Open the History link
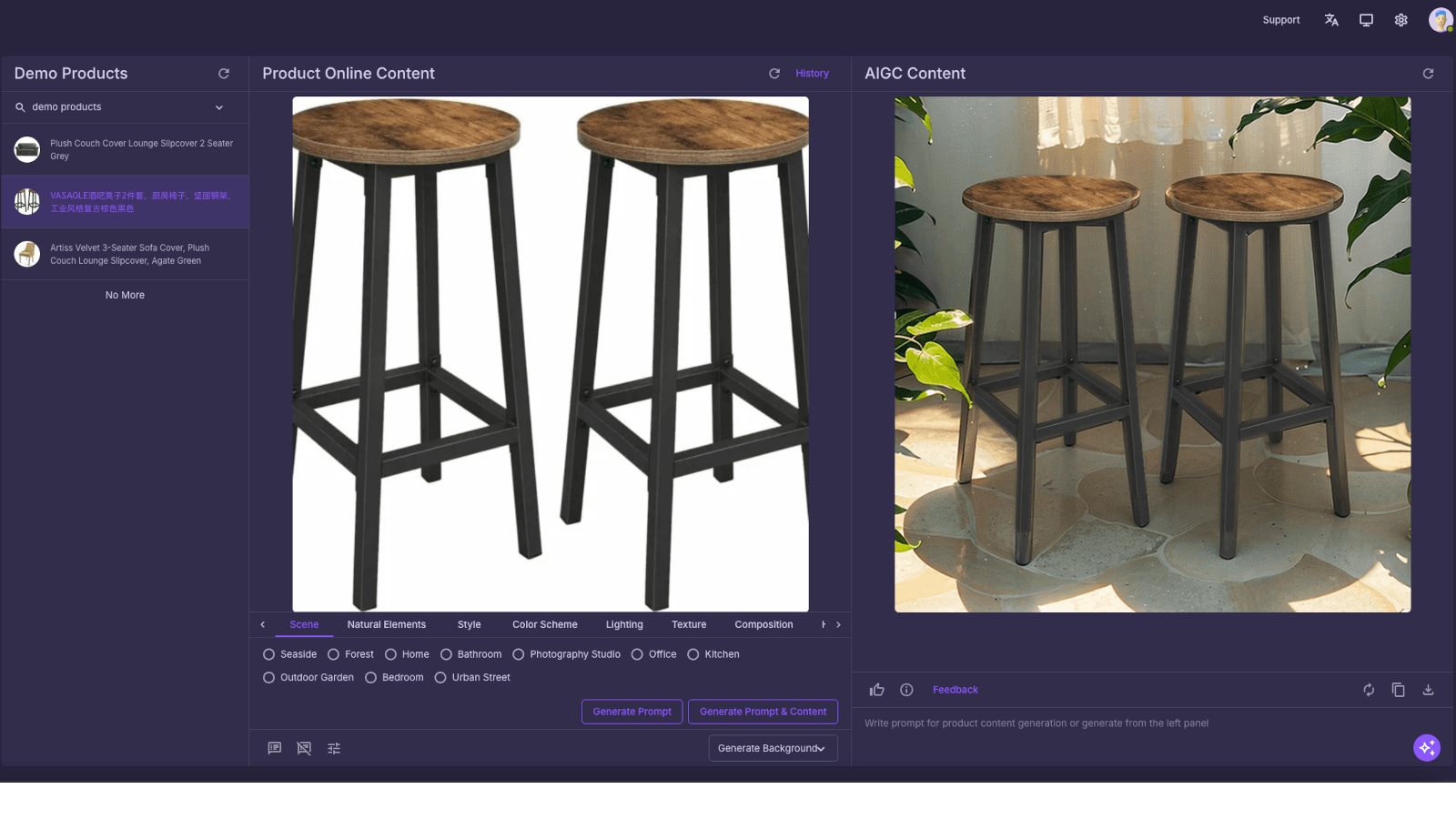This screenshot has height=819, width=1456. point(812,73)
